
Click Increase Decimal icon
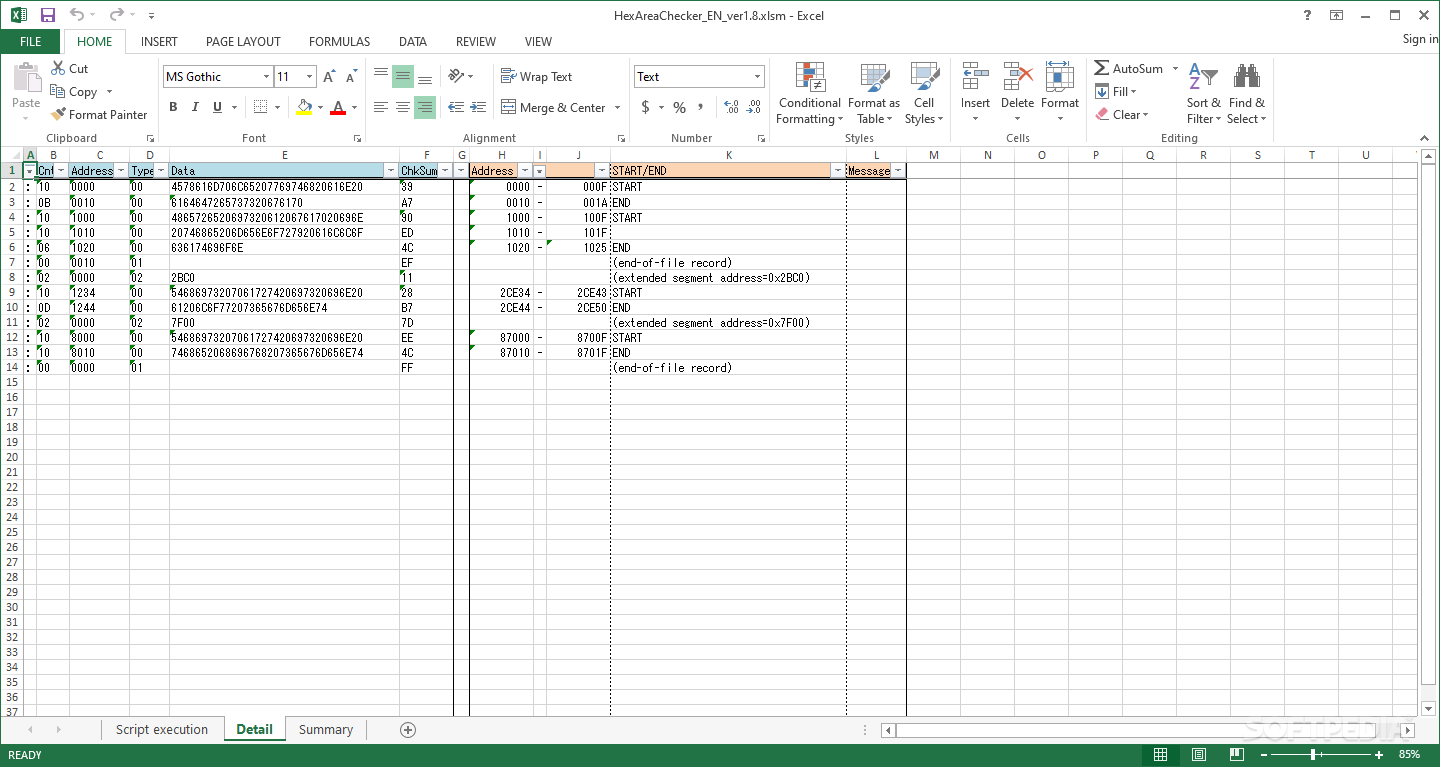(730, 107)
